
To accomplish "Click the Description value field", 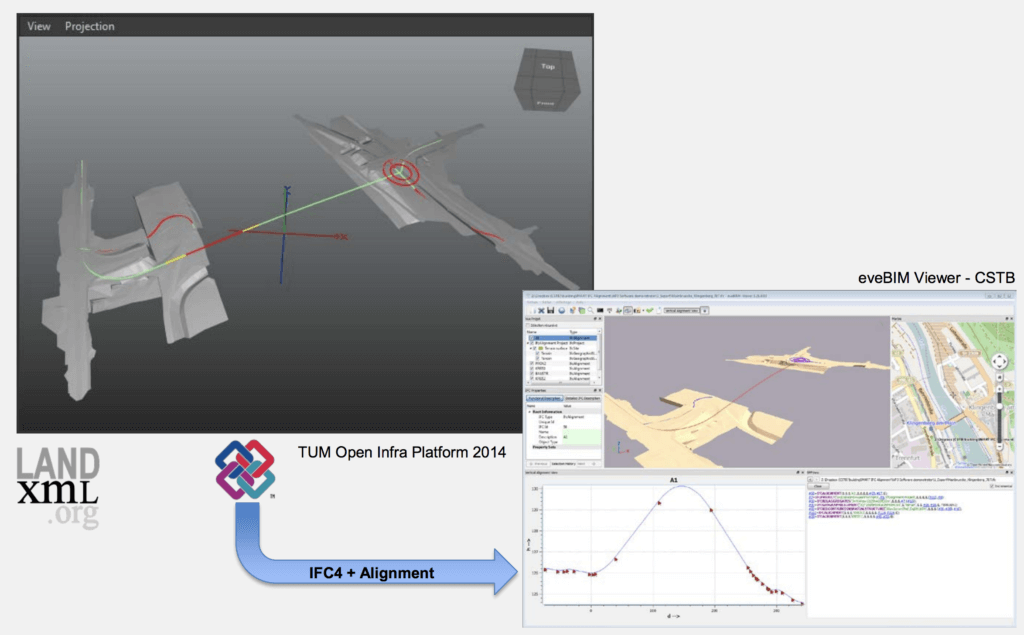I will pyautogui.click(x=581, y=437).
